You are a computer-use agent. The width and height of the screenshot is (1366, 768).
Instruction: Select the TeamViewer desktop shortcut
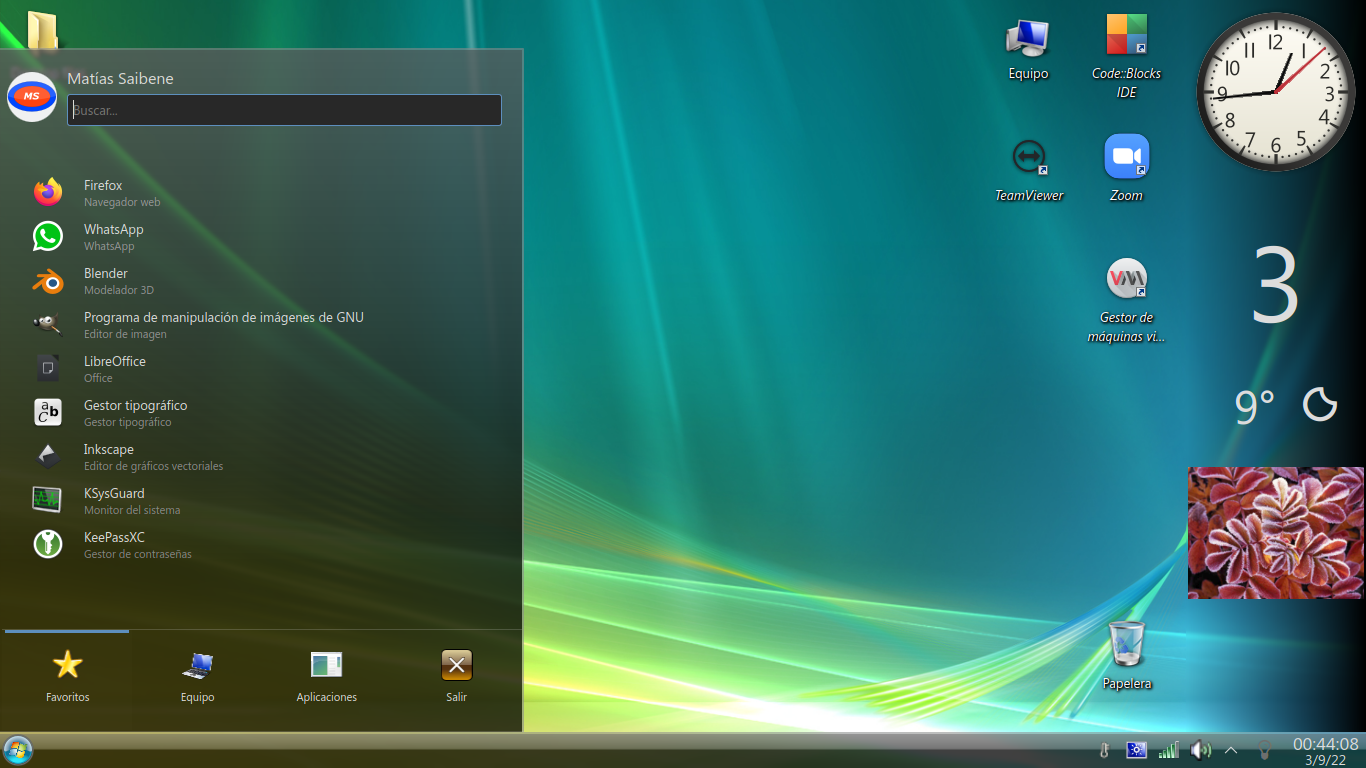pyautogui.click(x=1028, y=170)
